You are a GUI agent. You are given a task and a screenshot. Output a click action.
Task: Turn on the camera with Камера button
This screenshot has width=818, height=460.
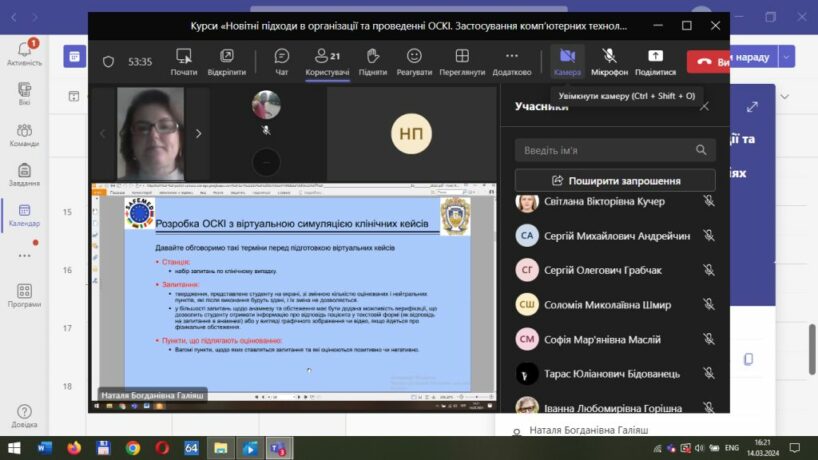(567, 61)
